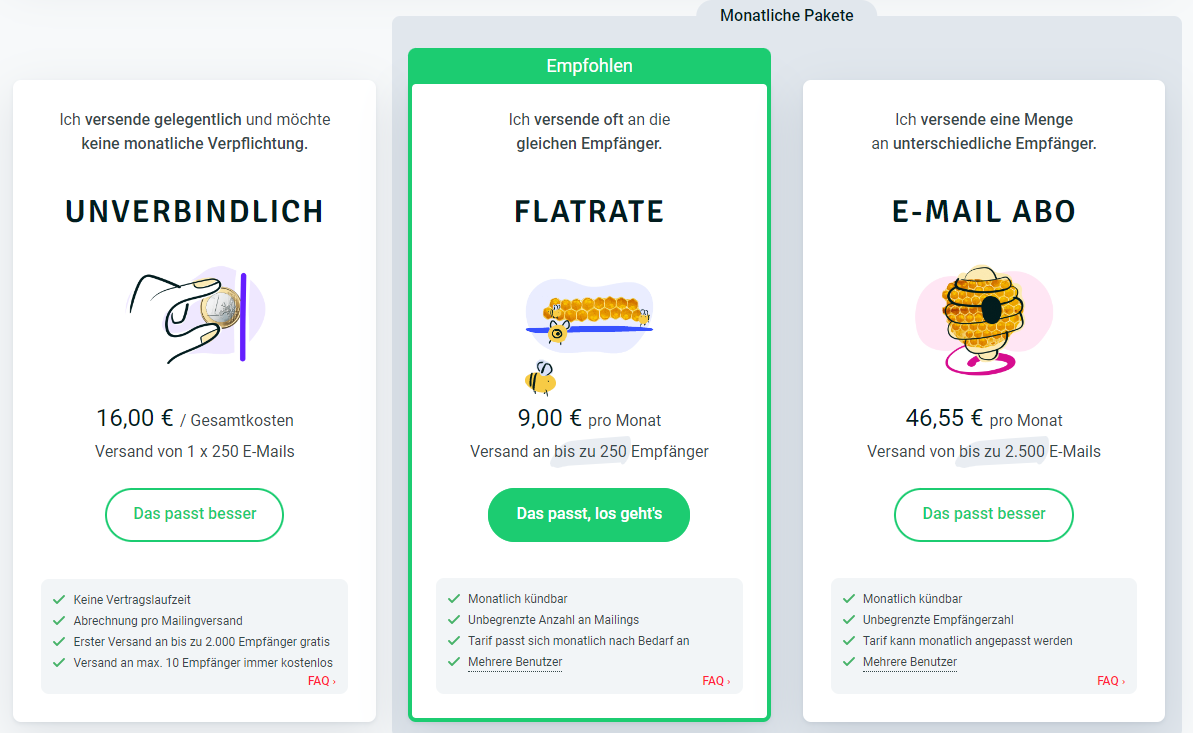Click the small flying bee icon
The width and height of the screenshot is (1193, 733).
pyautogui.click(x=541, y=378)
